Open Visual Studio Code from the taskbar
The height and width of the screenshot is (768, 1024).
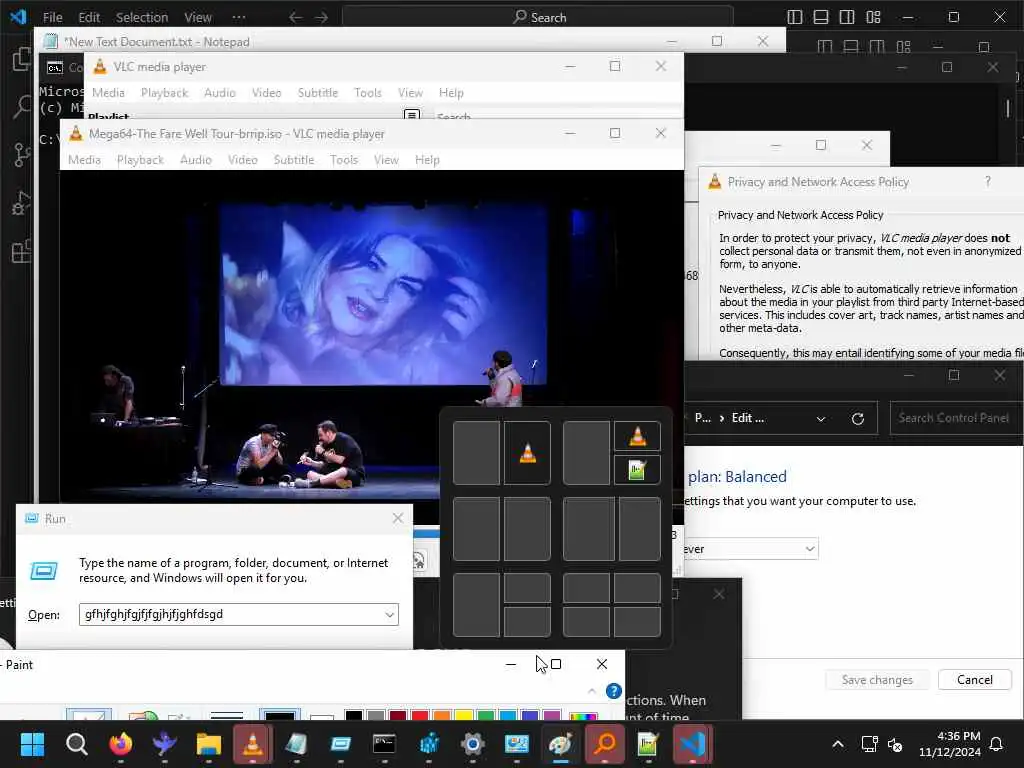(692, 744)
